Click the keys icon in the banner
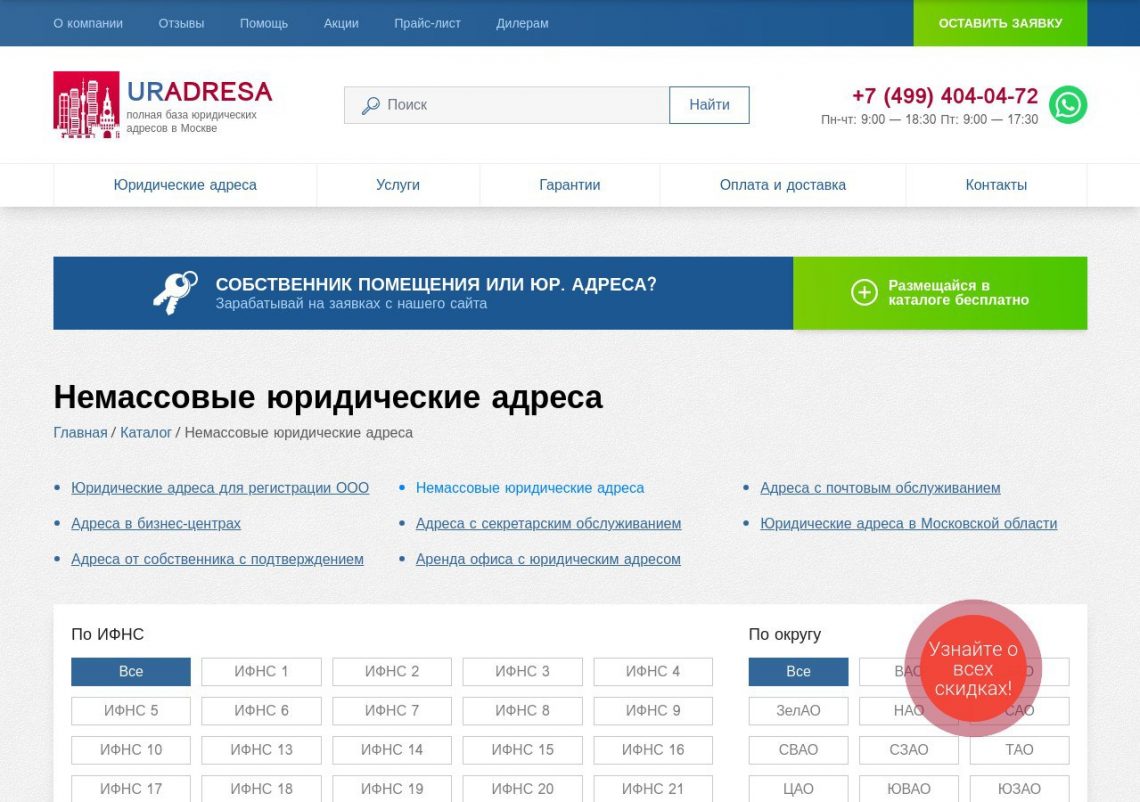 175,293
